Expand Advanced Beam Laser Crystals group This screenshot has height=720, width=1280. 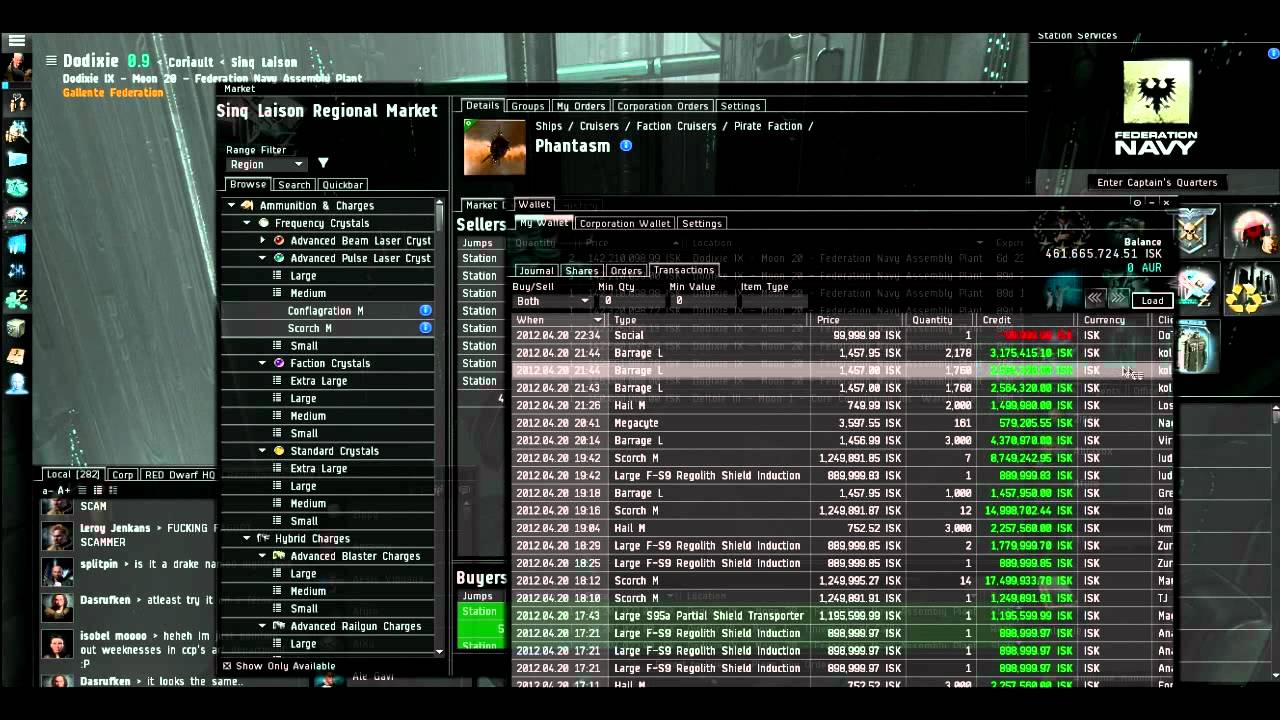263,241
